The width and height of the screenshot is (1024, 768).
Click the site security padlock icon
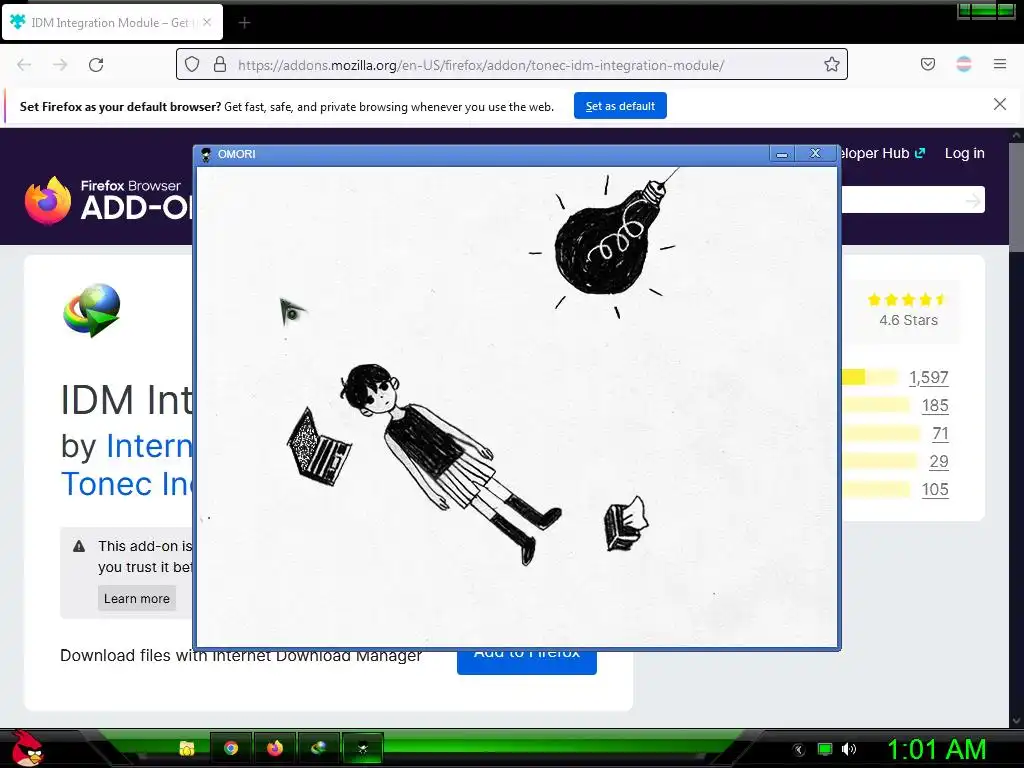tap(220, 64)
